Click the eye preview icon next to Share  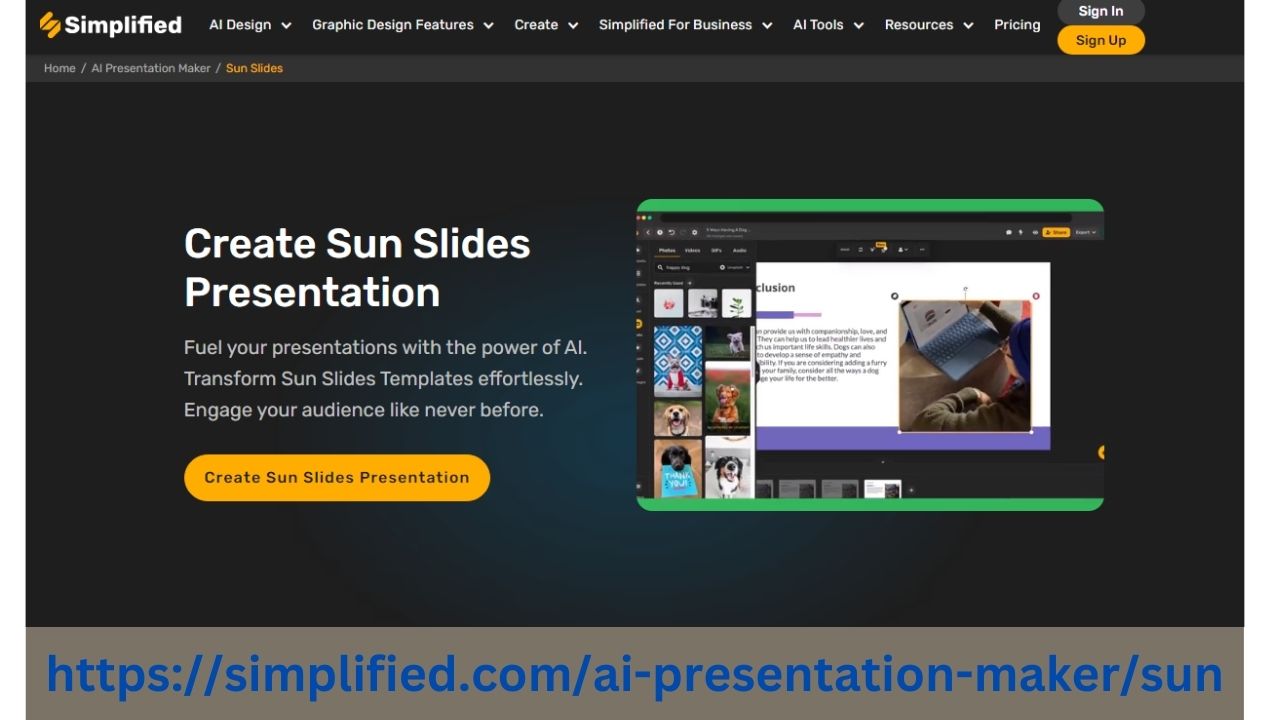(x=1036, y=232)
